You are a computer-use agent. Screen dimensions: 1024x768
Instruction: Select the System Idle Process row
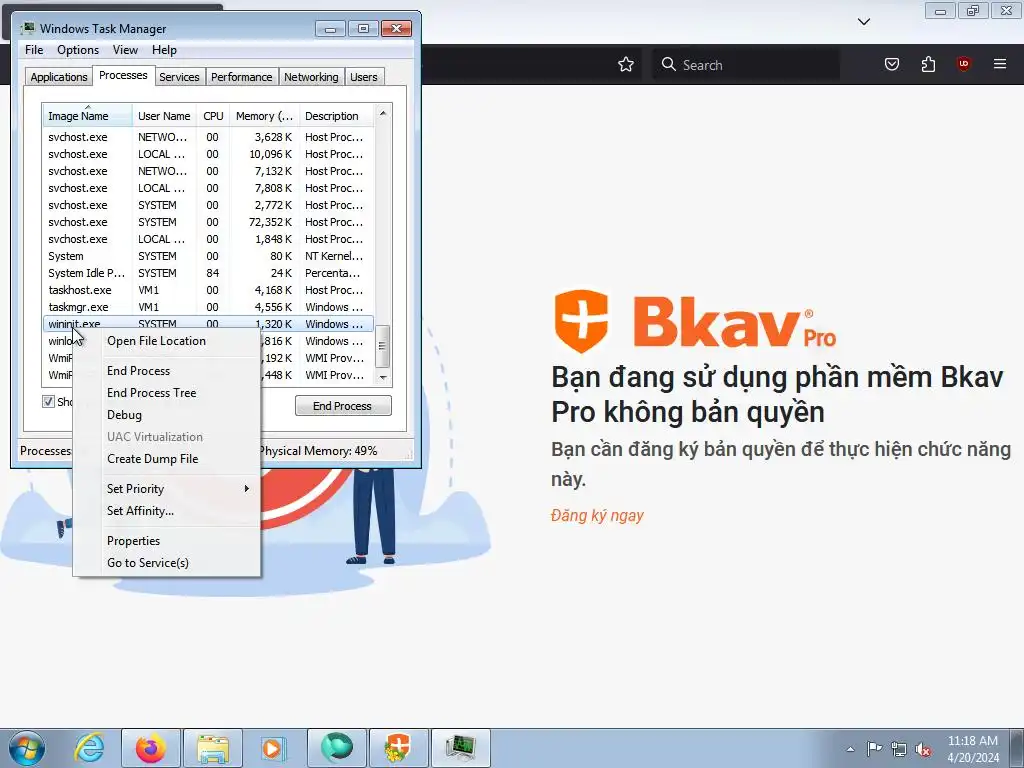[208, 273]
